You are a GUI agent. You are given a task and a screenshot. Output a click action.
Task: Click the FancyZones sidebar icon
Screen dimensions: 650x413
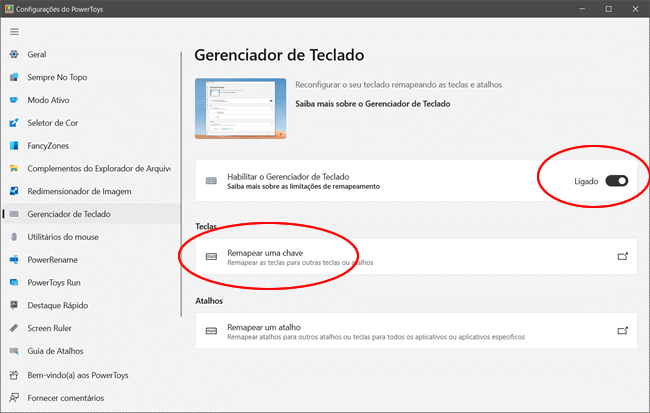(x=14, y=146)
